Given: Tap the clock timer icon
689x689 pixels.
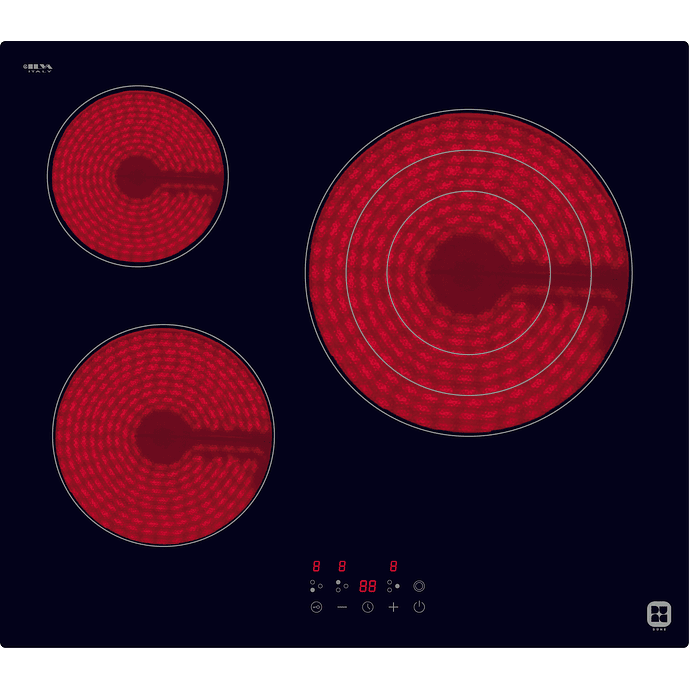Looking at the screenshot, I should [367, 607].
